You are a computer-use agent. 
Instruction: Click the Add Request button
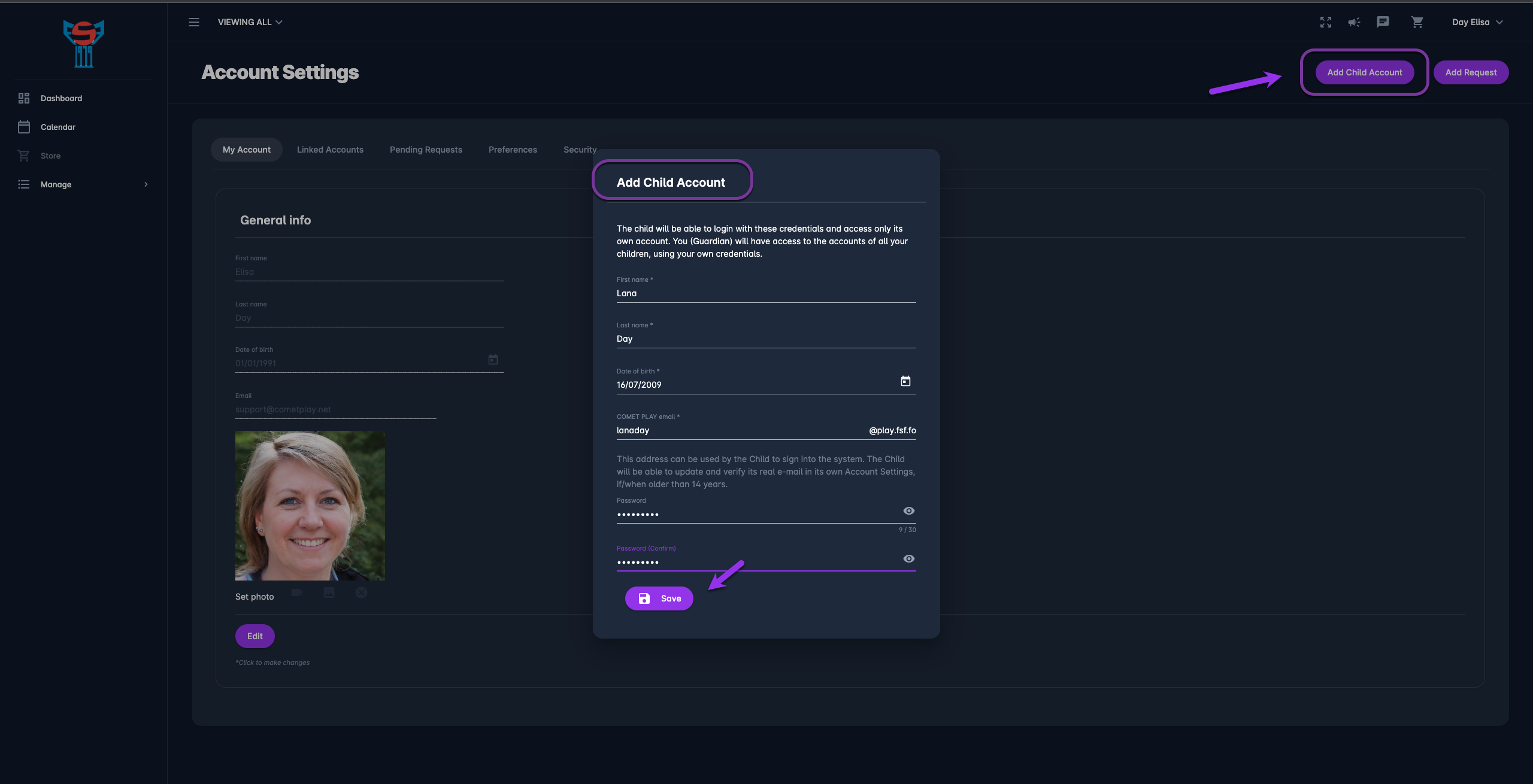click(1471, 72)
